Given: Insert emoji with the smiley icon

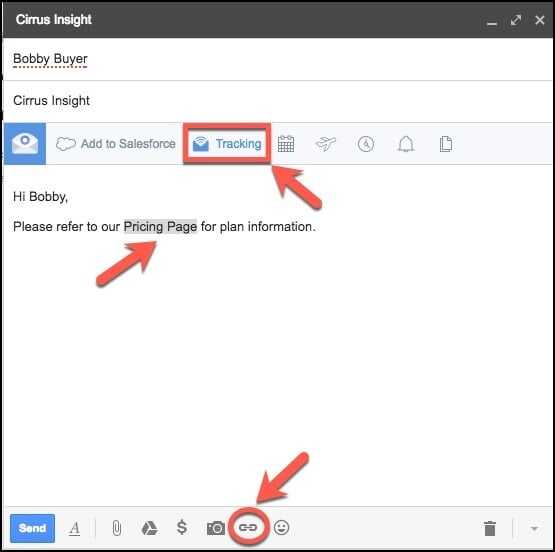Looking at the screenshot, I should (281, 528).
